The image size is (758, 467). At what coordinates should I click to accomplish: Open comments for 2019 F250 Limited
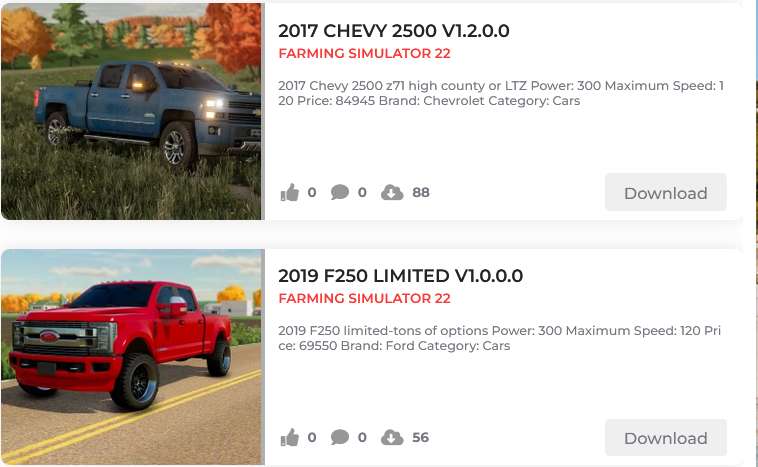point(340,438)
